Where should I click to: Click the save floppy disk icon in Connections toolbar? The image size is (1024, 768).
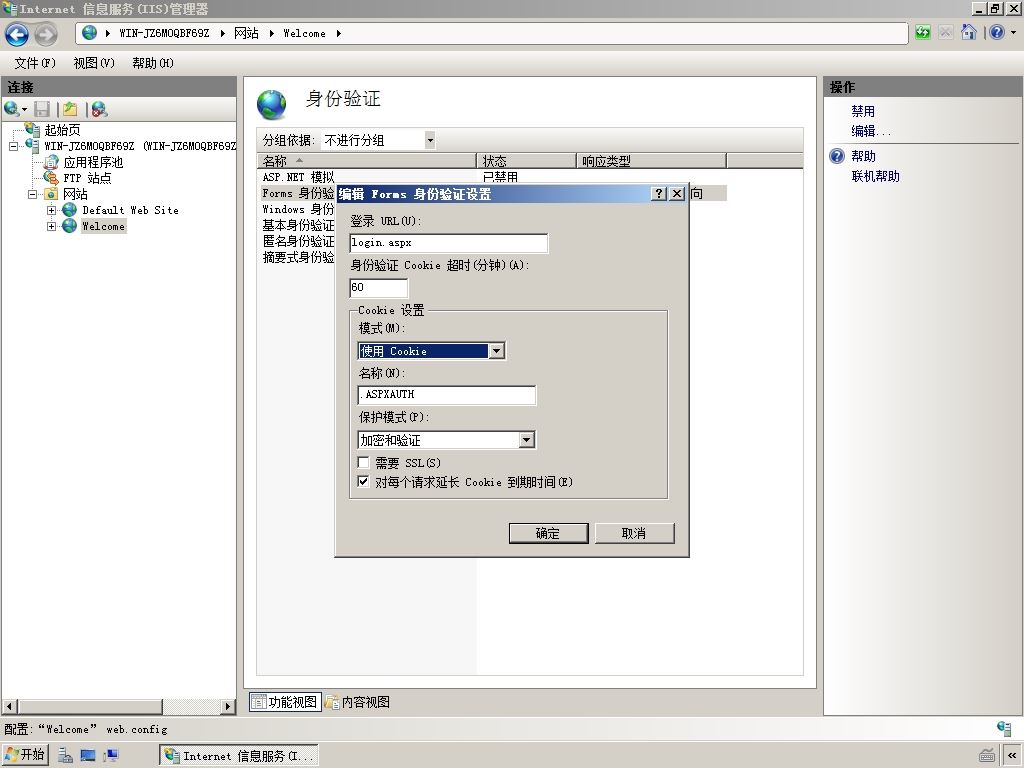click(x=42, y=109)
